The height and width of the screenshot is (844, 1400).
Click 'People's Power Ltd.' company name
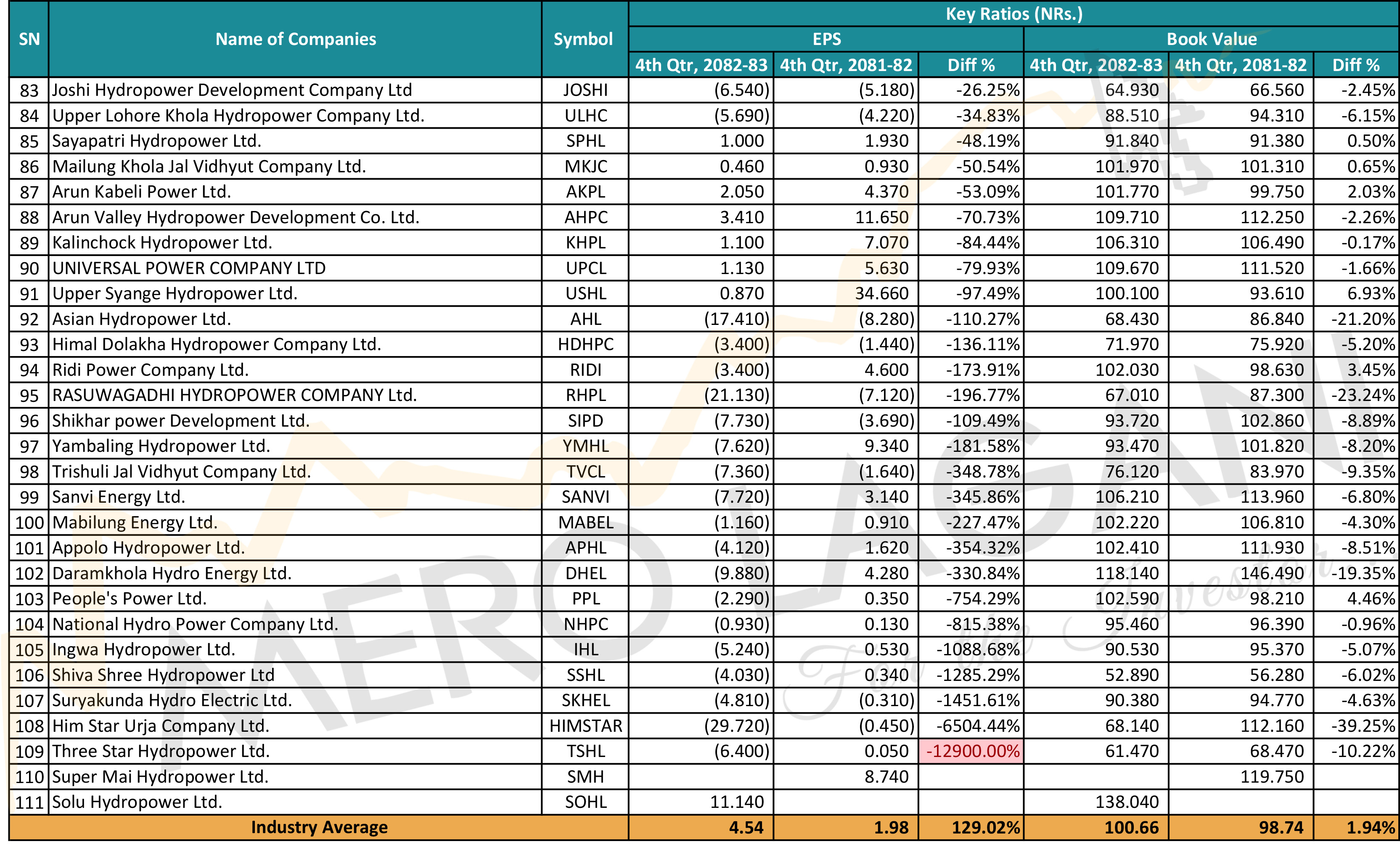coord(130,599)
